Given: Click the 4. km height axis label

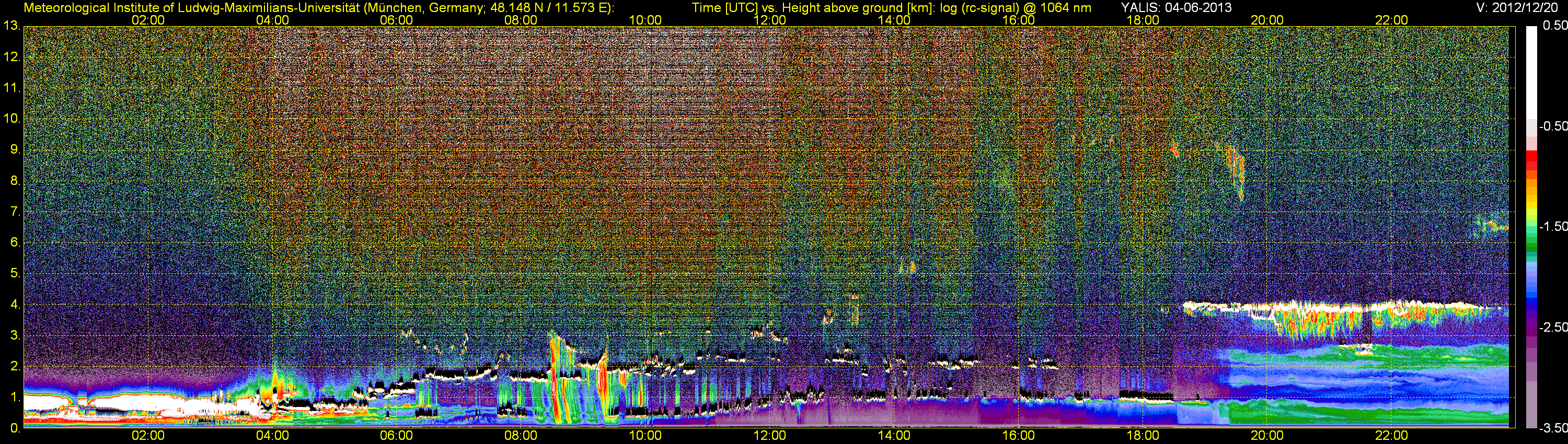Looking at the screenshot, I should 15,305.
